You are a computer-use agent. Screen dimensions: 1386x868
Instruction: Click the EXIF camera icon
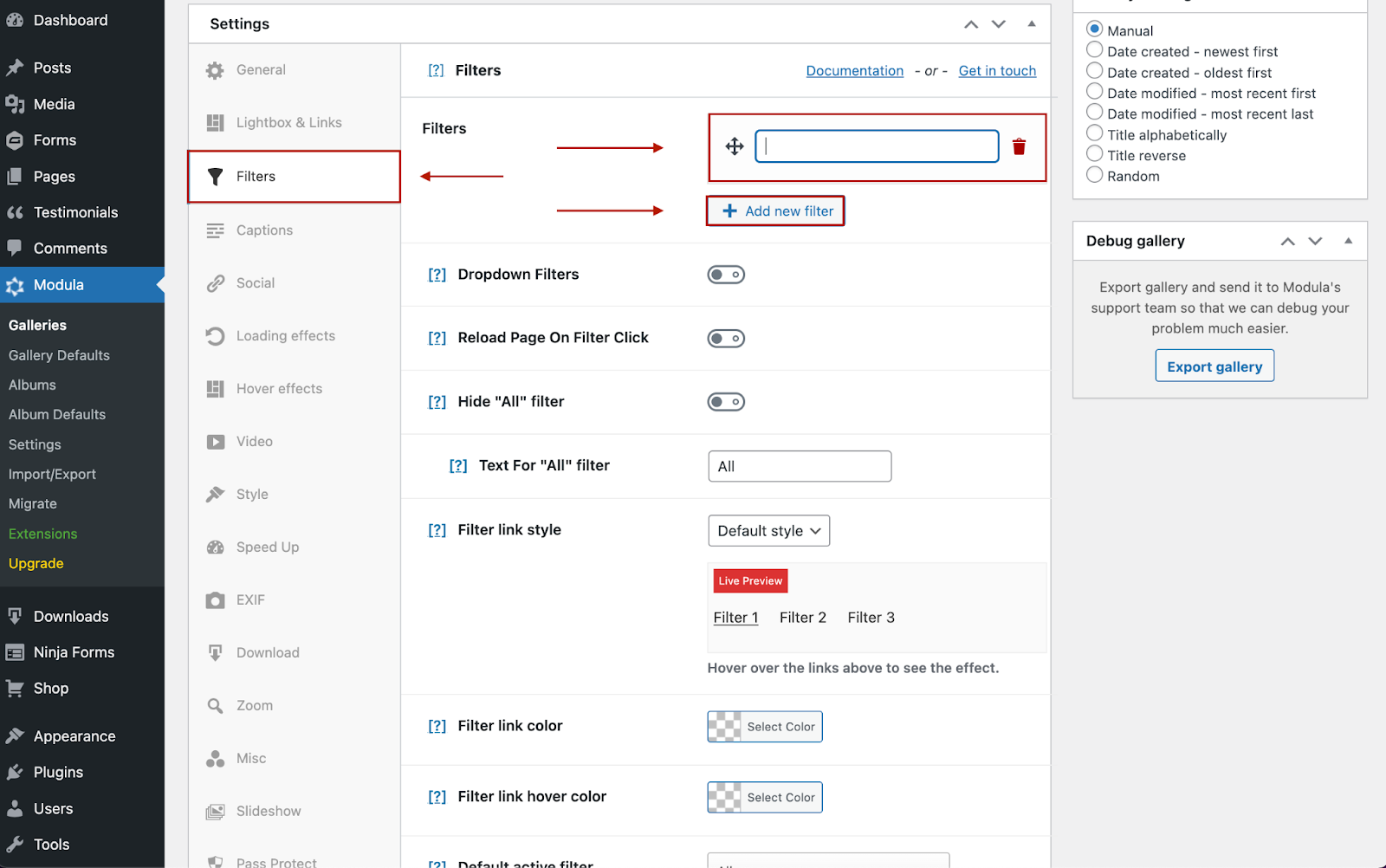click(x=215, y=600)
